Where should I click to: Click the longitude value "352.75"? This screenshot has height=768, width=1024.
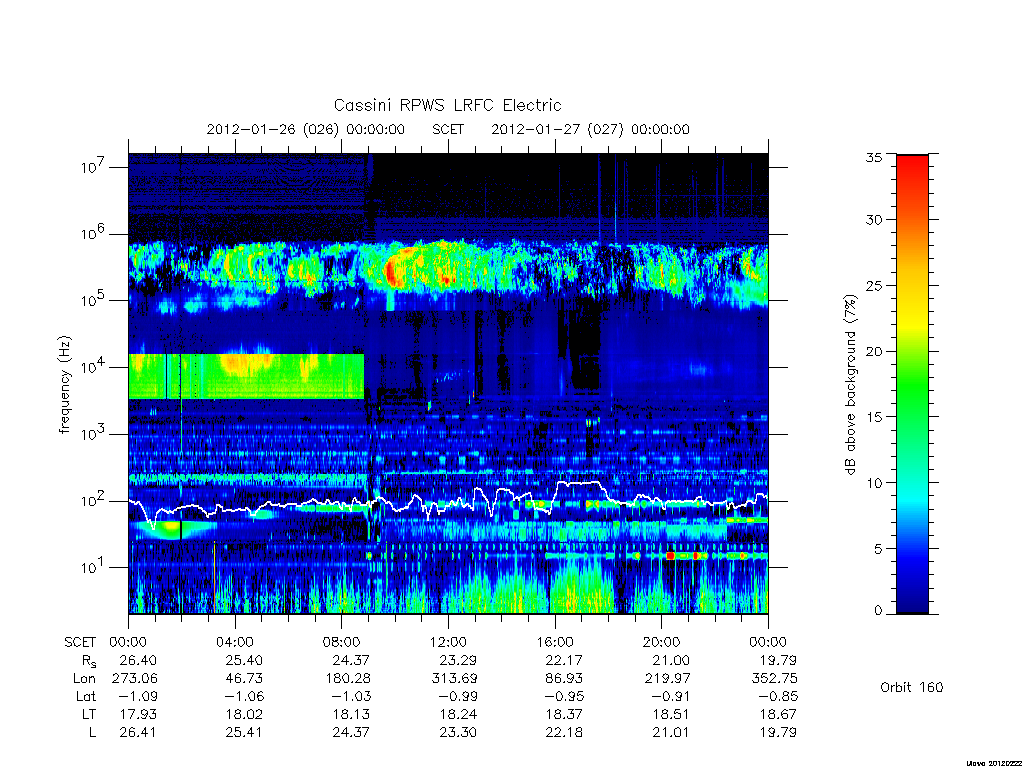(775, 679)
